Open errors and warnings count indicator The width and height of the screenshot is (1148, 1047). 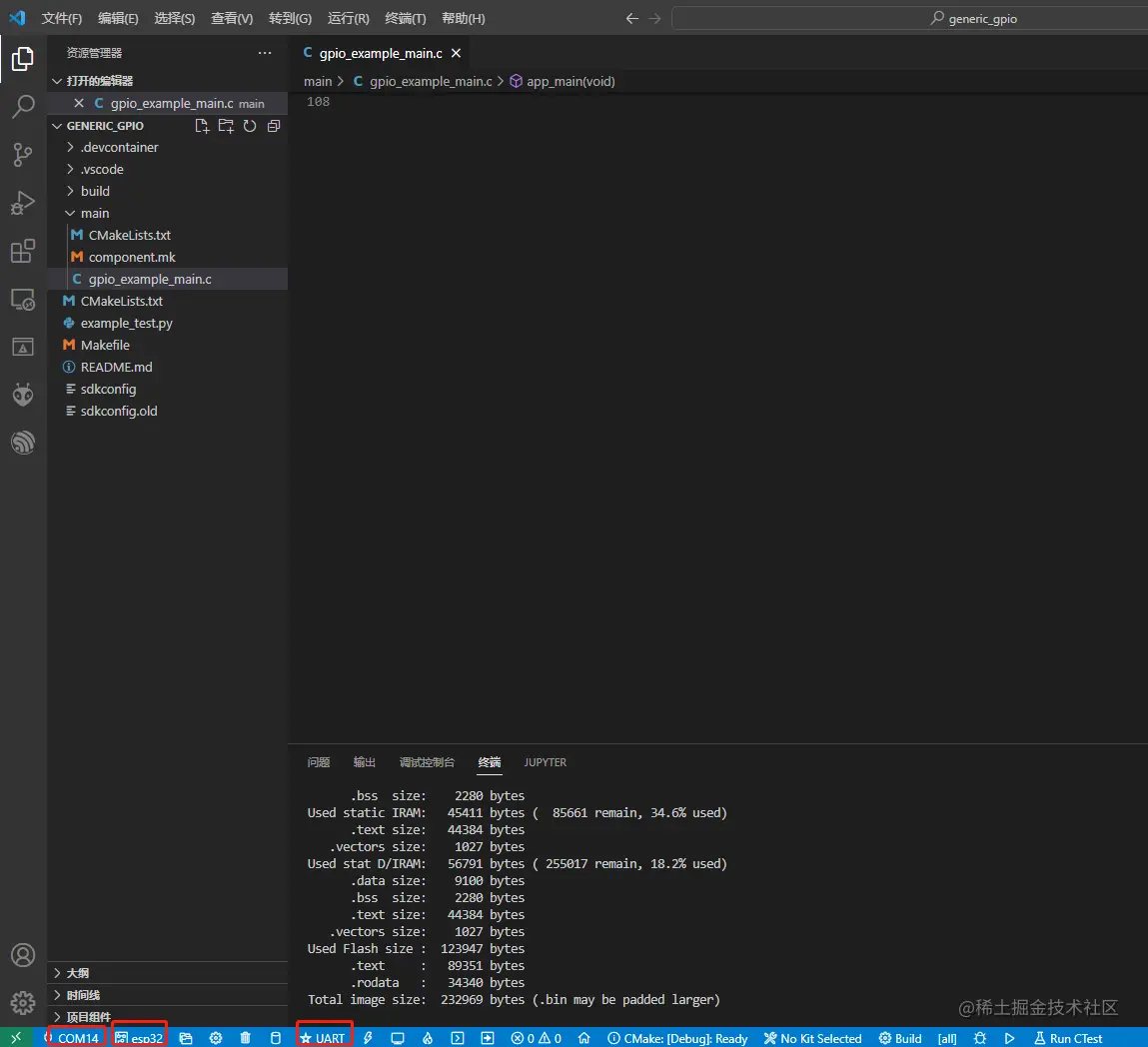click(536, 1038)
